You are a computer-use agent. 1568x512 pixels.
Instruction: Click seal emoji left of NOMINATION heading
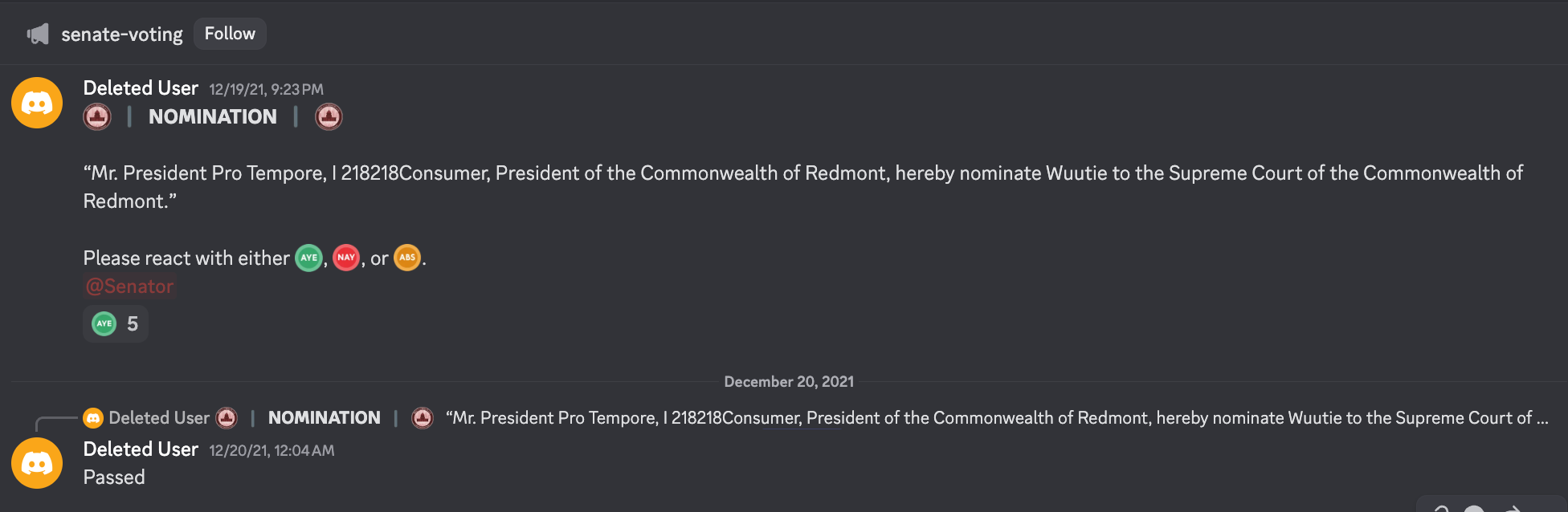97,117
